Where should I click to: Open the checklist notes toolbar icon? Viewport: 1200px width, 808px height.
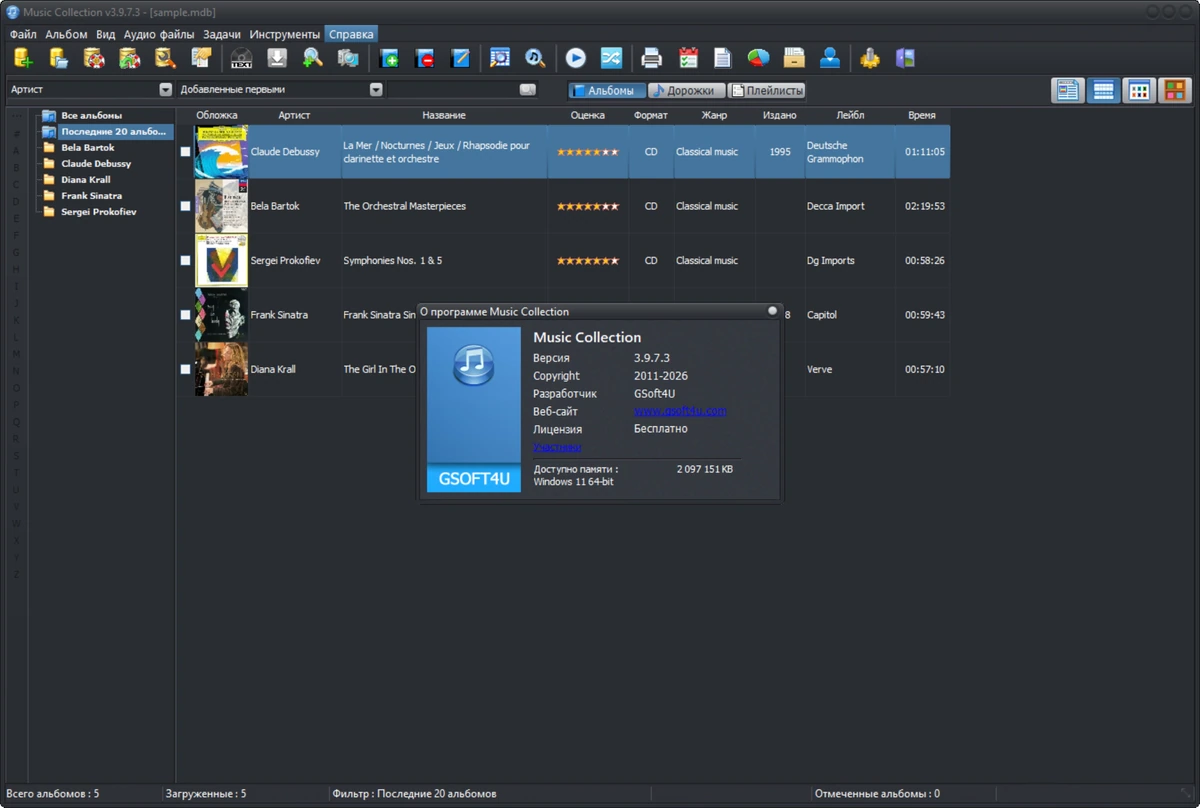[201, 58]
